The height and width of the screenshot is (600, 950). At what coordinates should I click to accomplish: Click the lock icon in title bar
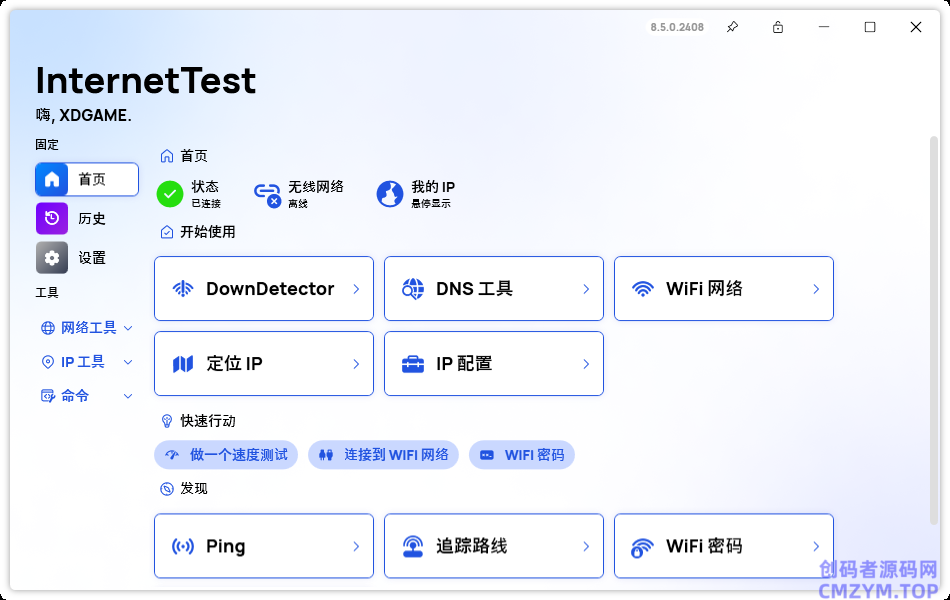pos(778,27)
